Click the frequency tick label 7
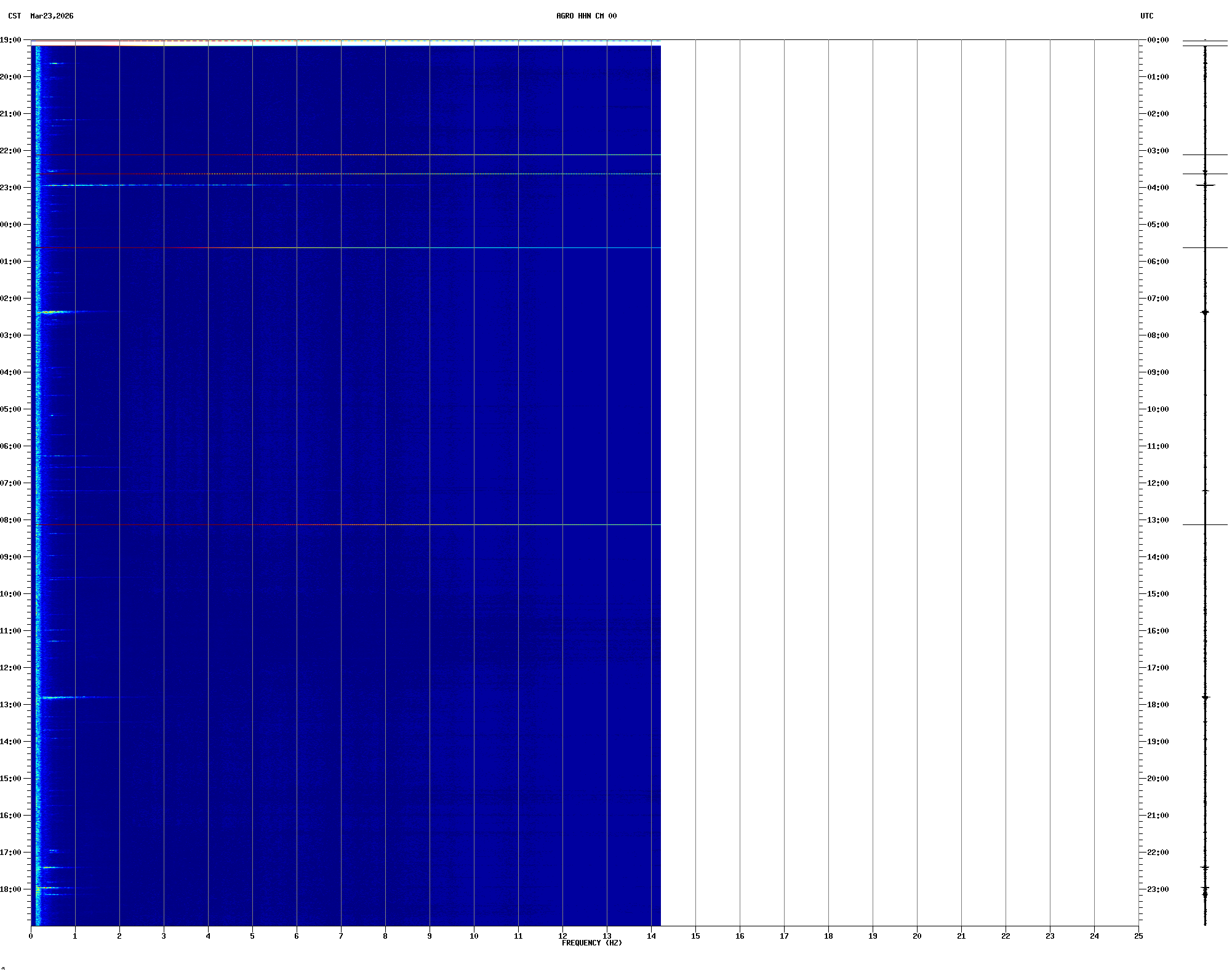Image resolution: width=1232 pixels, height=975 pixels. [341, 936]
